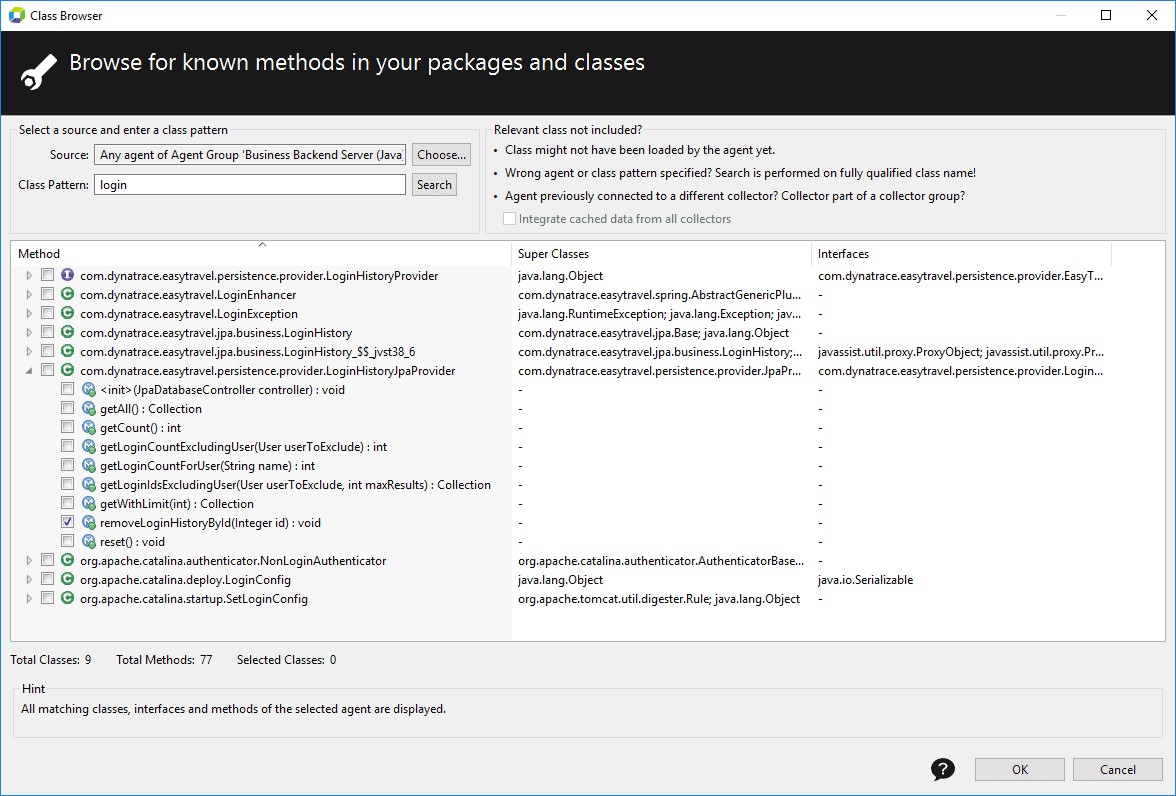Click the Class Pattern input field
1176x796 pixels.
click(x=250, y=185)
